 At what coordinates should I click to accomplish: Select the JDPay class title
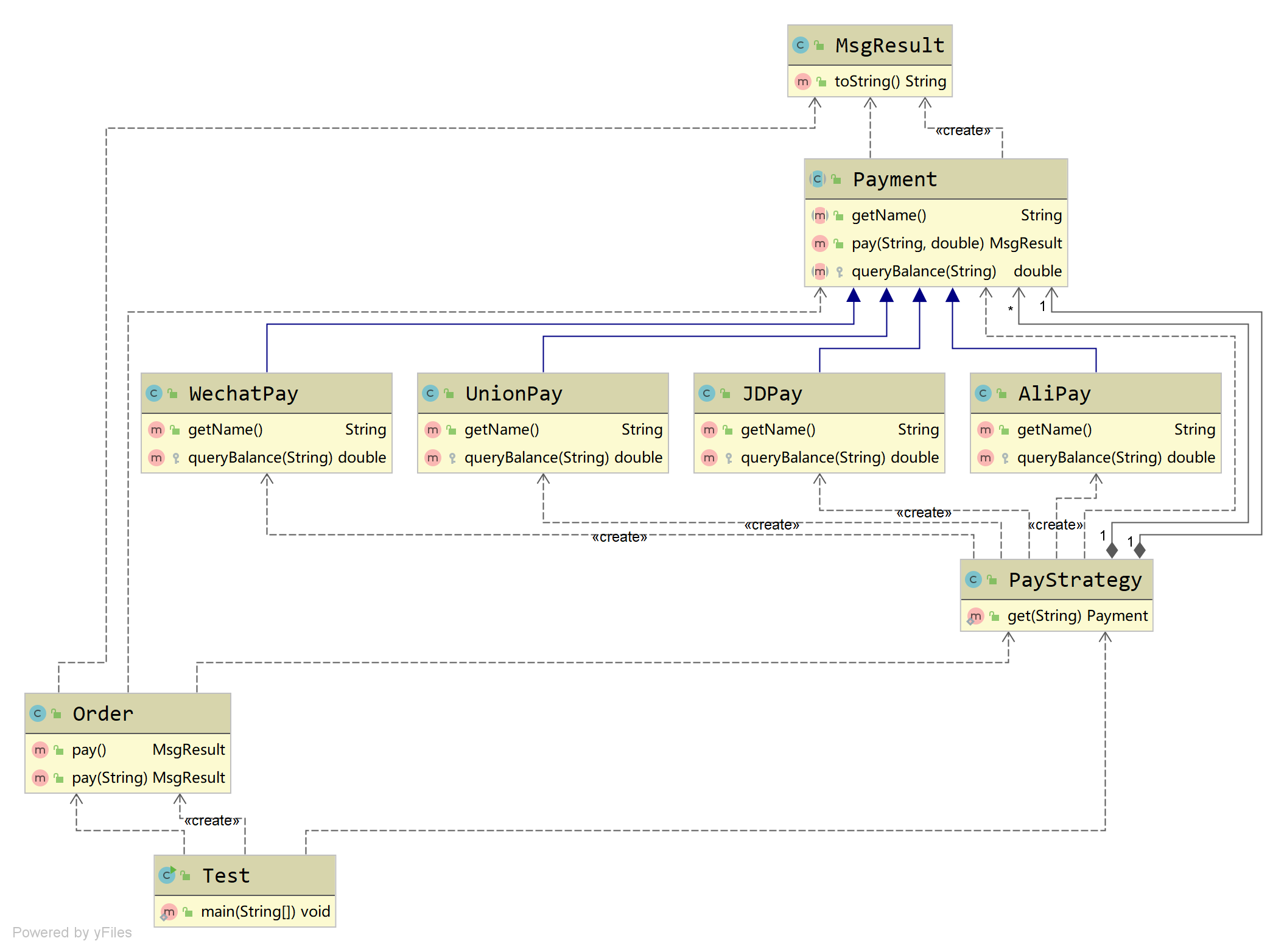771,394
